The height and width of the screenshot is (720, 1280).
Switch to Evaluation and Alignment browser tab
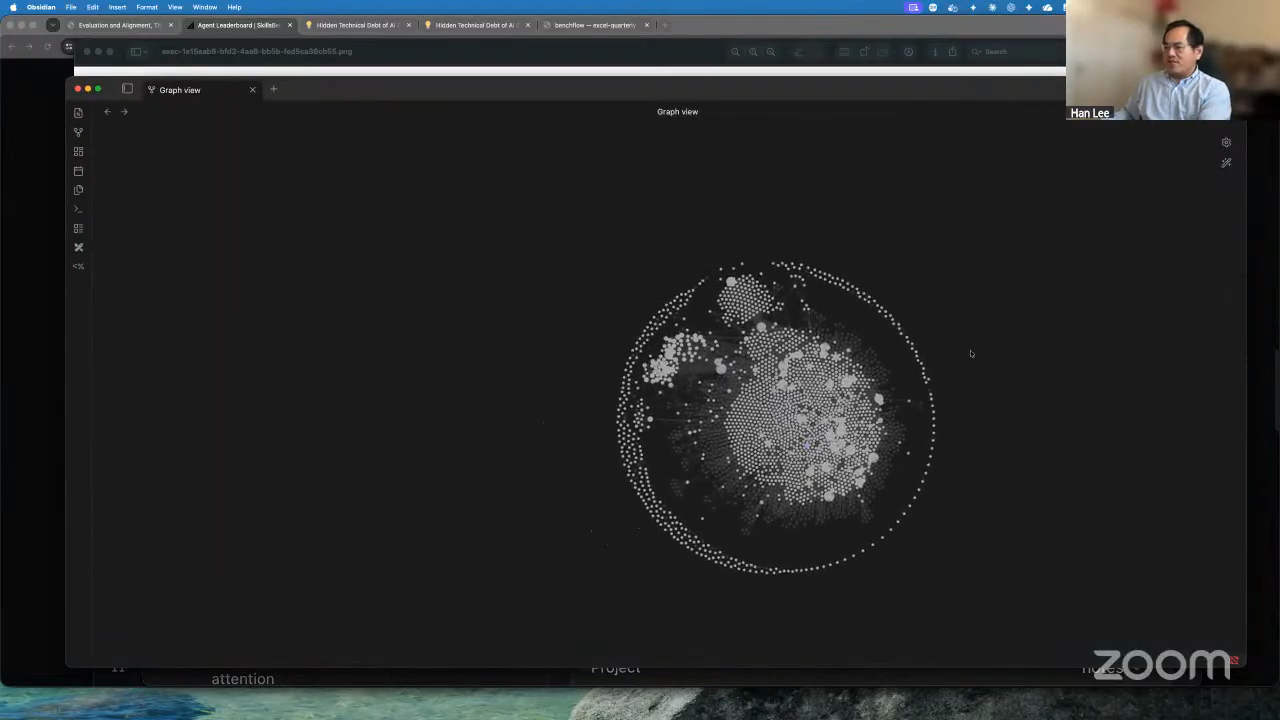coord(121,25)
